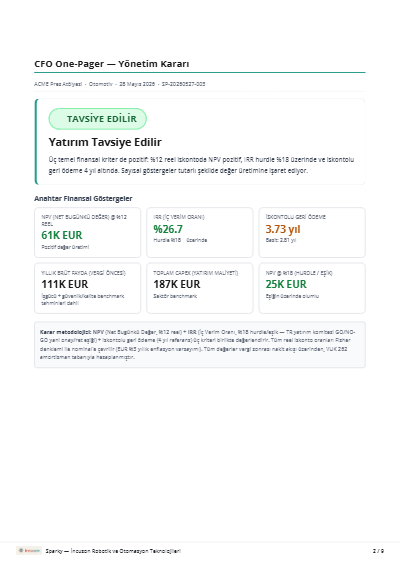Click the Yatırım Tavsiye Edilir heading
400x566 pixels.
[x=105, y=142]
